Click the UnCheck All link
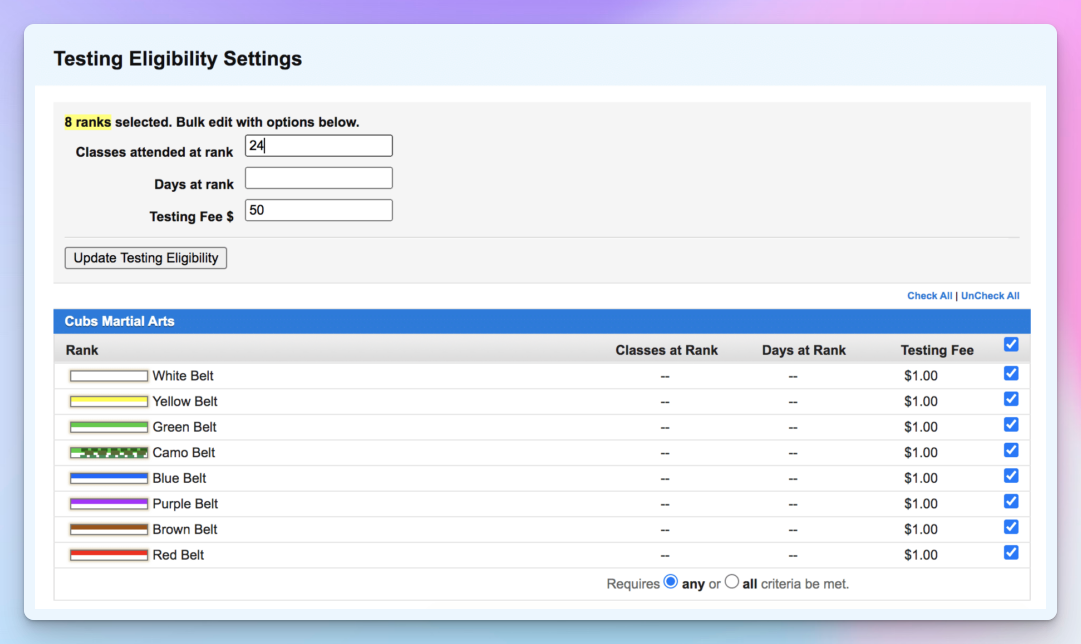1081x644 pixels. [990, 296]
